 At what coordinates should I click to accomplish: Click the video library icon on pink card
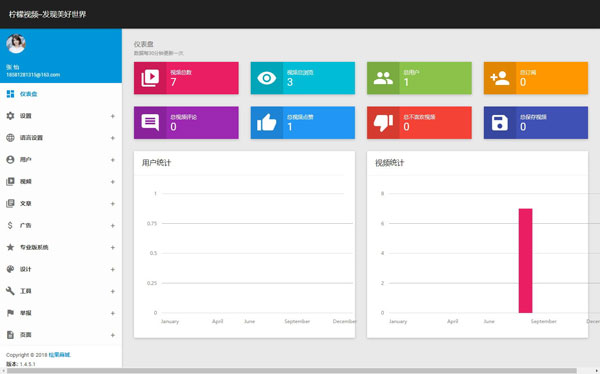click(x=150, y=78)
